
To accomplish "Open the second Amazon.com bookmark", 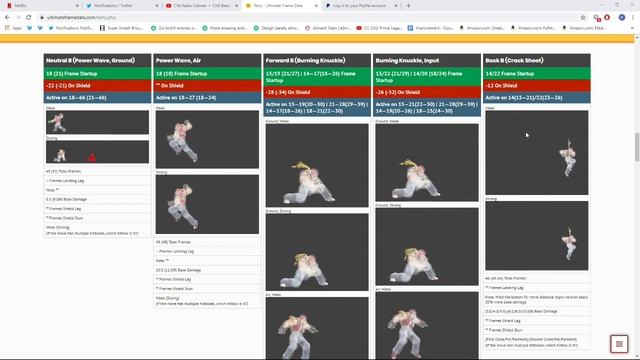I will pos(533,28).
